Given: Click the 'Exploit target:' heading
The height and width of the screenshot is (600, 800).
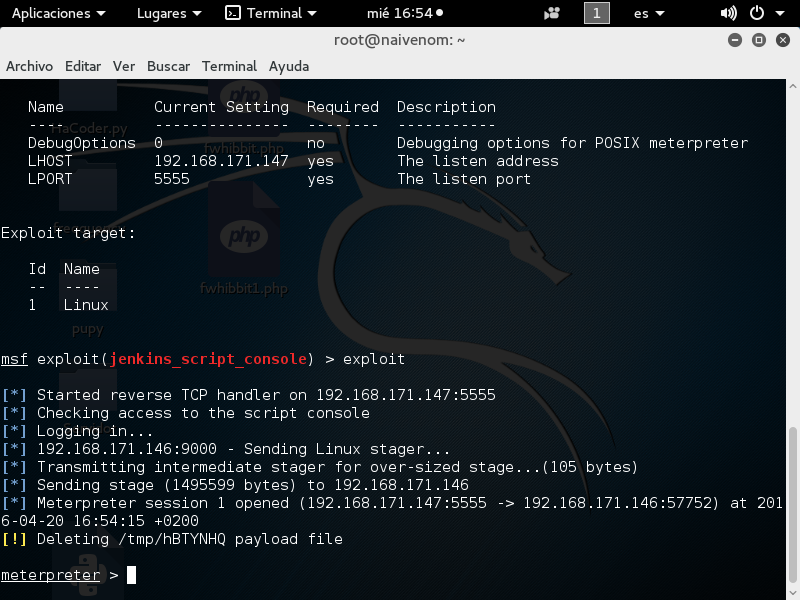Looking at the screenshot, I should (68, 233).
